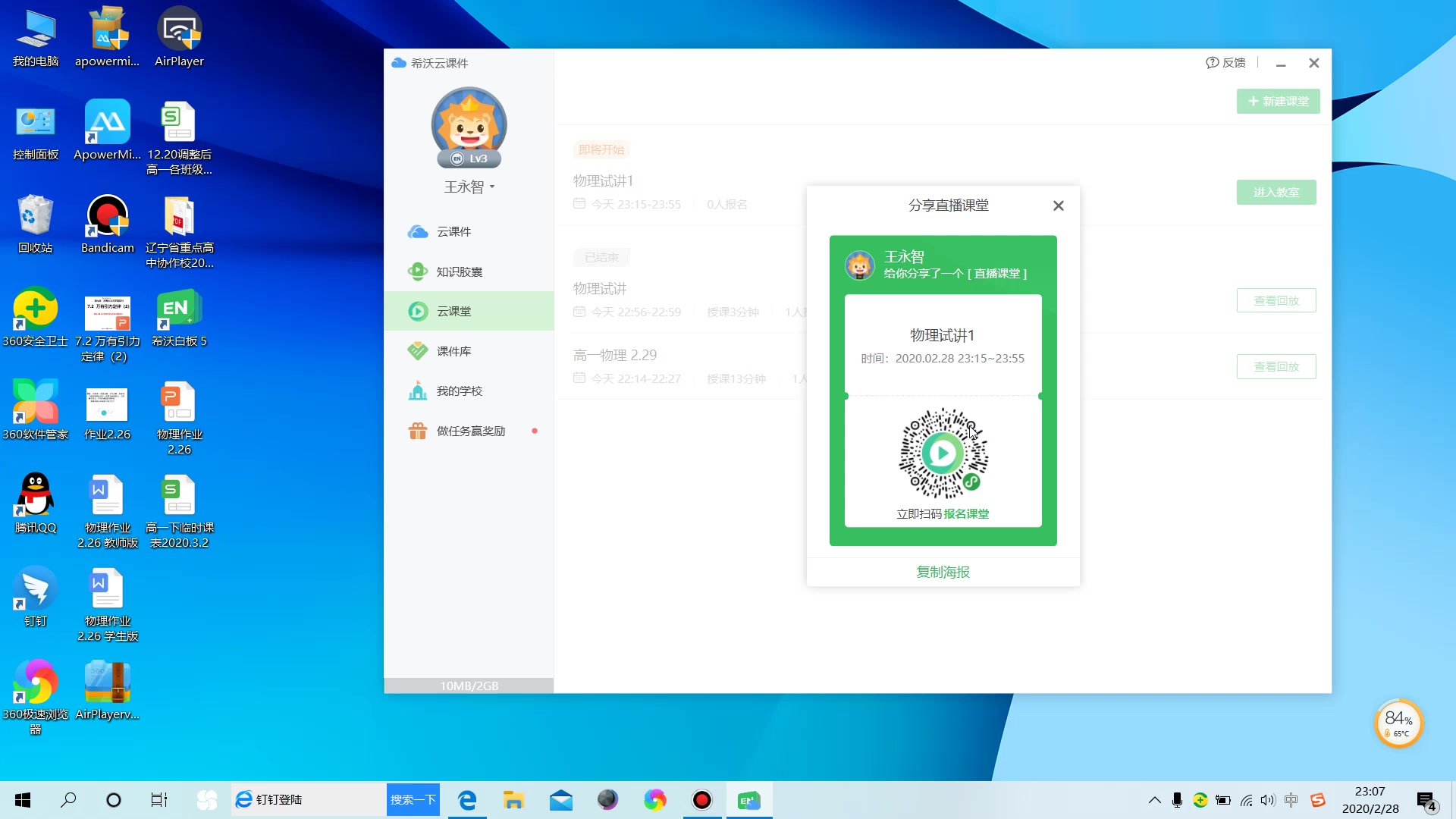Open the 做任务赢奖励 sidebar item
Image resolution: width=1456 pixels, height=819 pixels.
[469, 431]
